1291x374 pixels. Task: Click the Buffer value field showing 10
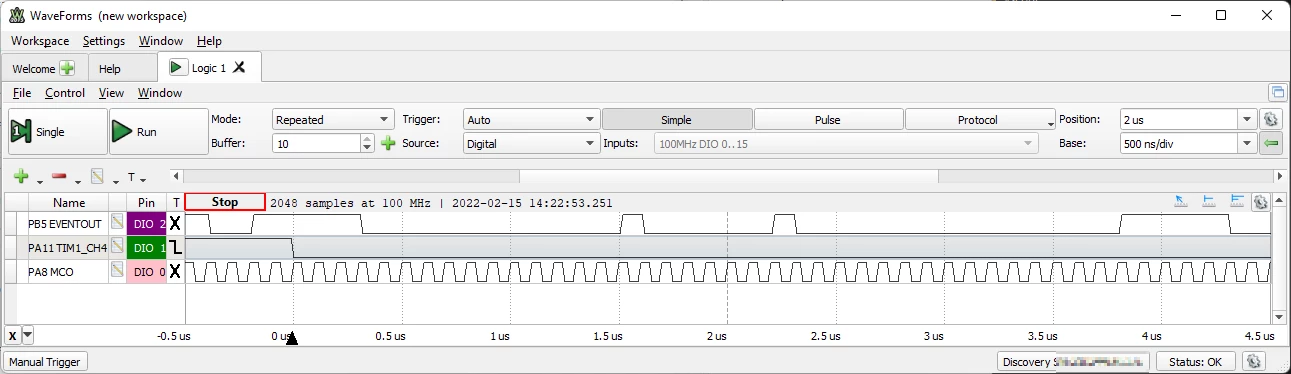[x=315, y=144]
